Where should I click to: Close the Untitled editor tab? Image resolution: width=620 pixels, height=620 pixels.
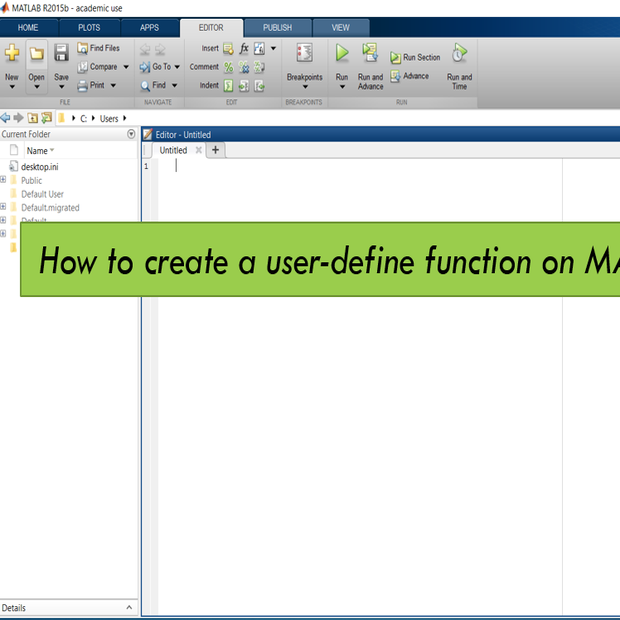click(198, 151)
